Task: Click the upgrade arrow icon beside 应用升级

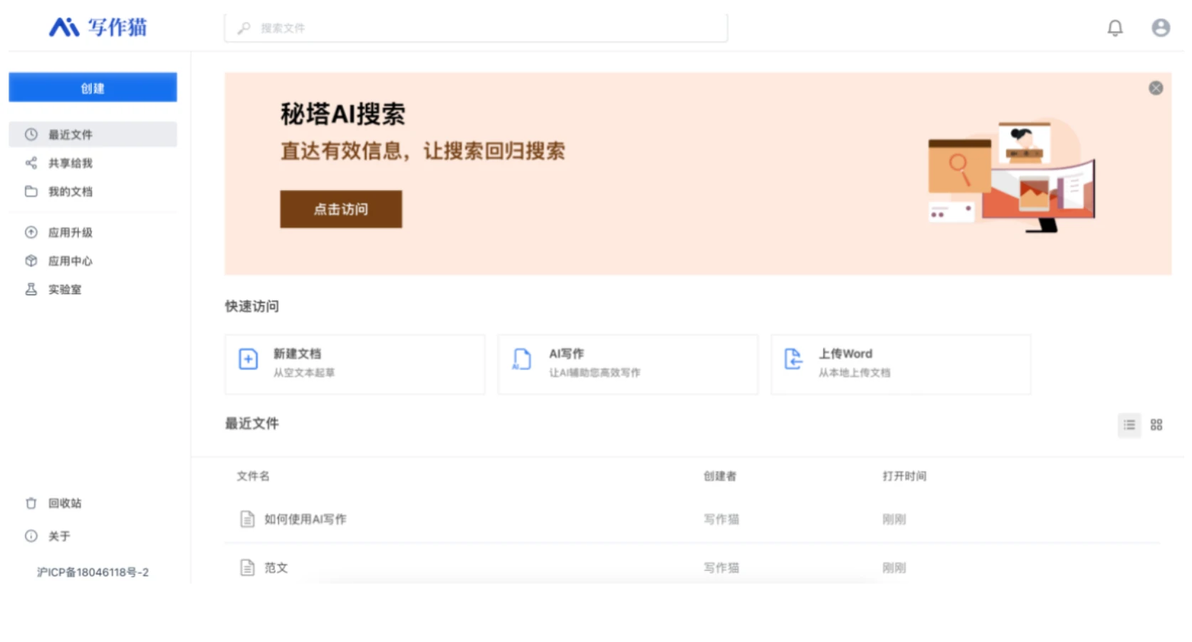Action: point(31,232)
